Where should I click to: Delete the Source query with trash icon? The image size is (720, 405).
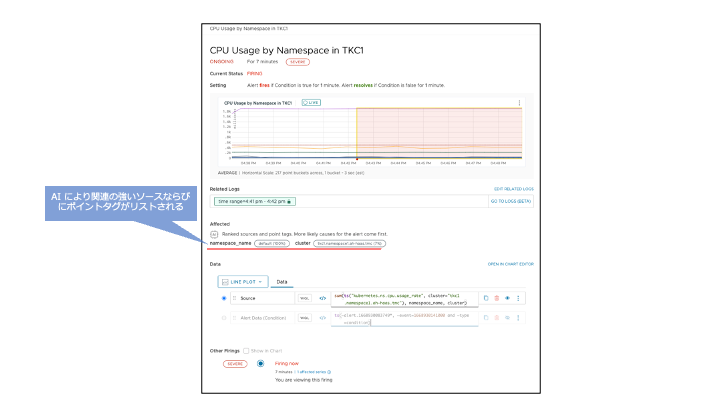pyautogui.click(x=496, y=298)
